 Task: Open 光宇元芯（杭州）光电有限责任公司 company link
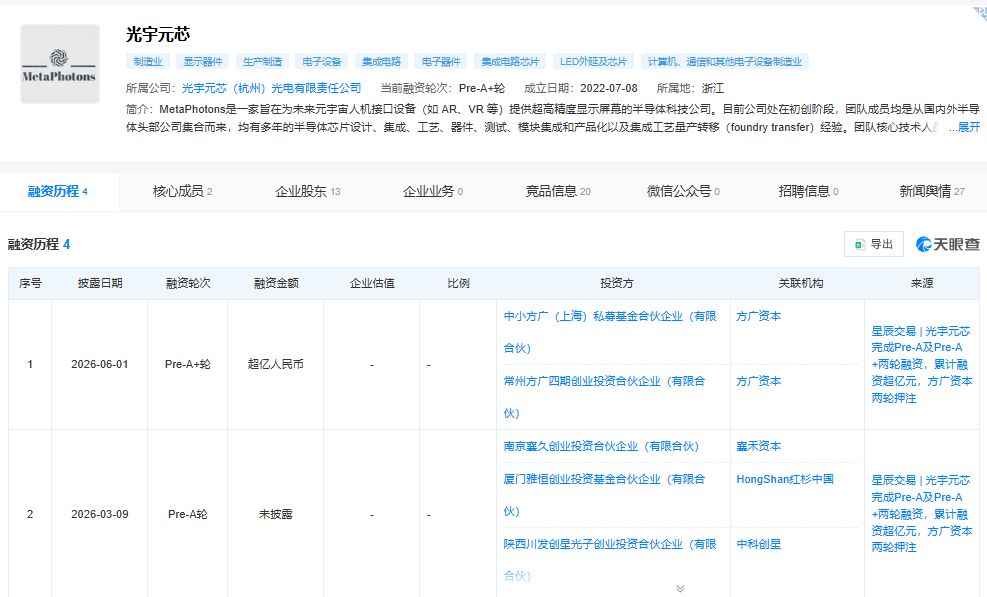[x=272, y=88]
